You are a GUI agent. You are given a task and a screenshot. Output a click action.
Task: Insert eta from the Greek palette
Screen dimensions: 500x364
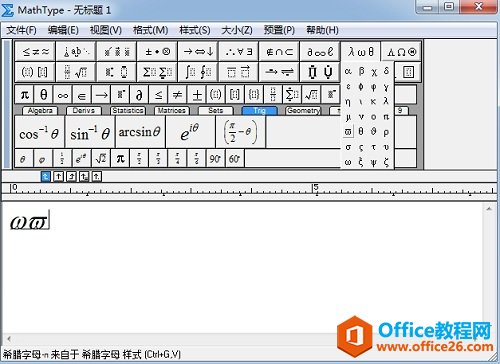pos(348,102)
